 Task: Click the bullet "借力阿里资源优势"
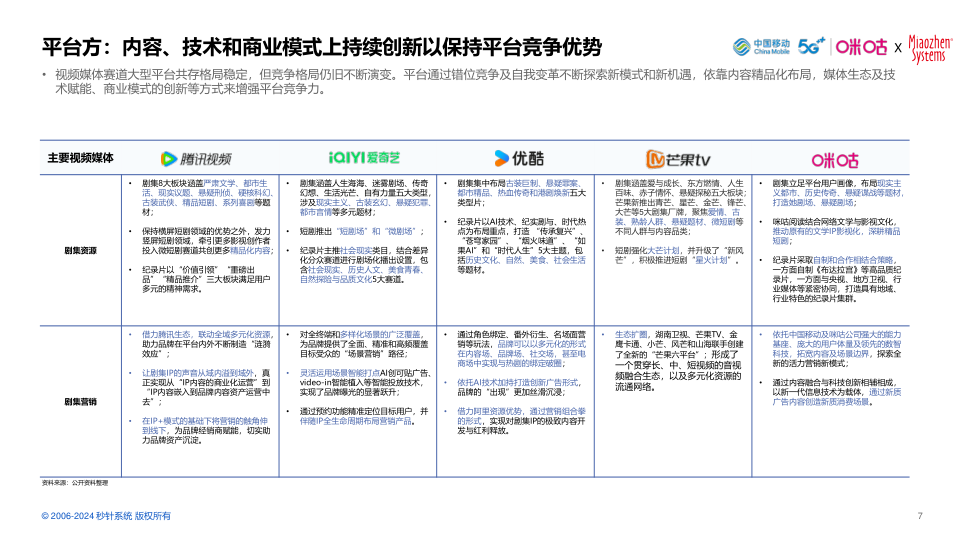[x=522, y=421]
